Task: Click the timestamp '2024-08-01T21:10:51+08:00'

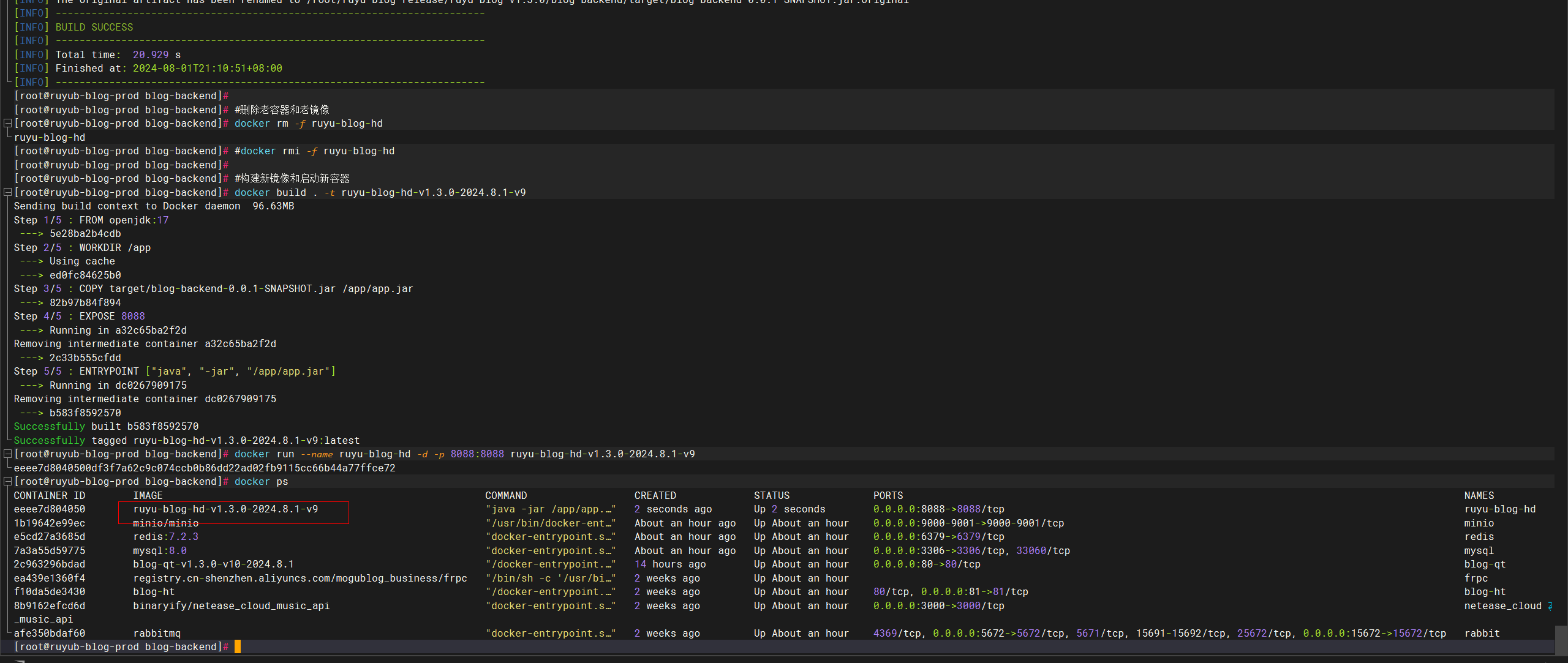Action: [208, 68]
